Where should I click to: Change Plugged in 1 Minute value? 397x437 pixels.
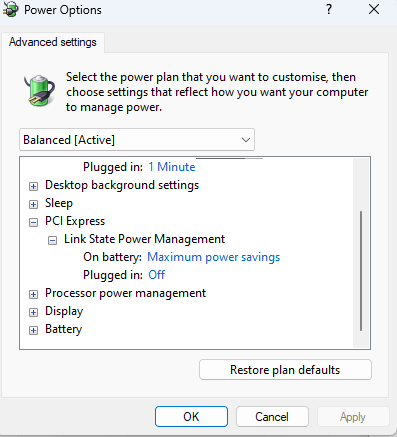pos(172,167)
